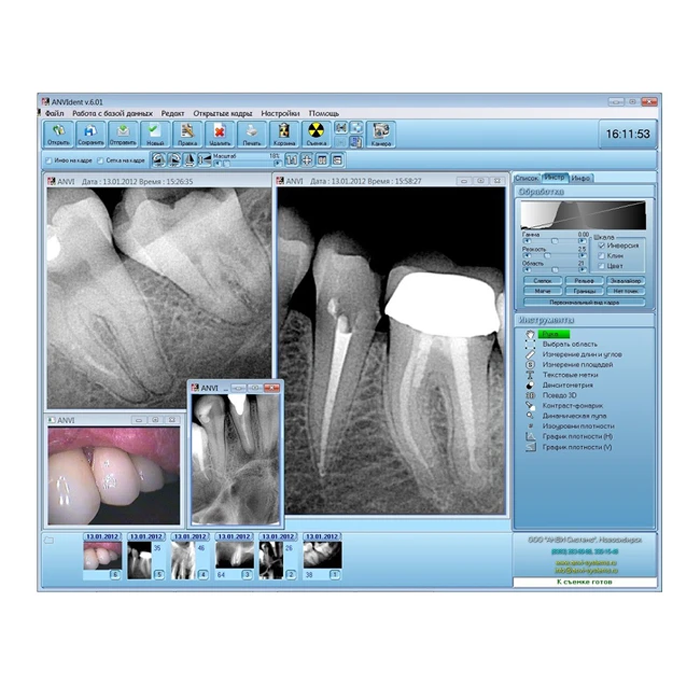Switch to the Список tab
This screenshot has width=700, height=700.
pyautogui.click(x=527, y=177)
